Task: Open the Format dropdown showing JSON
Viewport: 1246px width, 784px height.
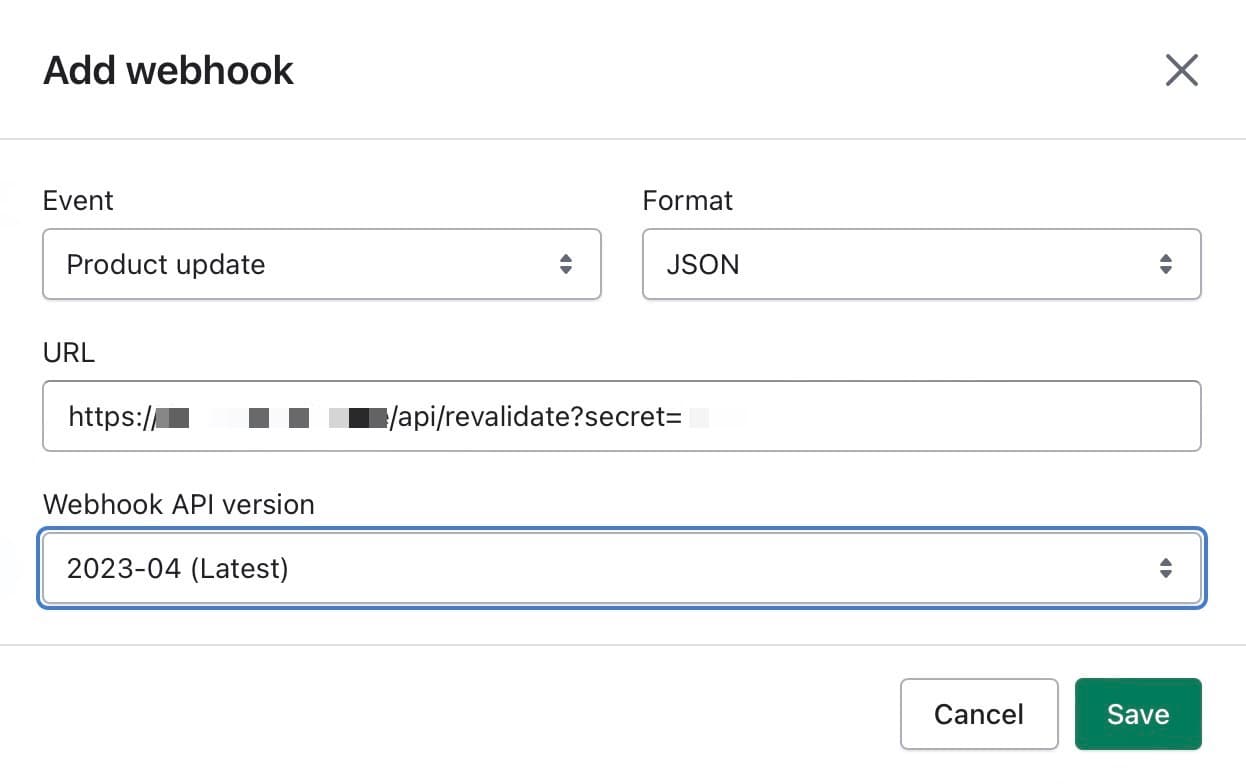Action: [x=920, y=264]
